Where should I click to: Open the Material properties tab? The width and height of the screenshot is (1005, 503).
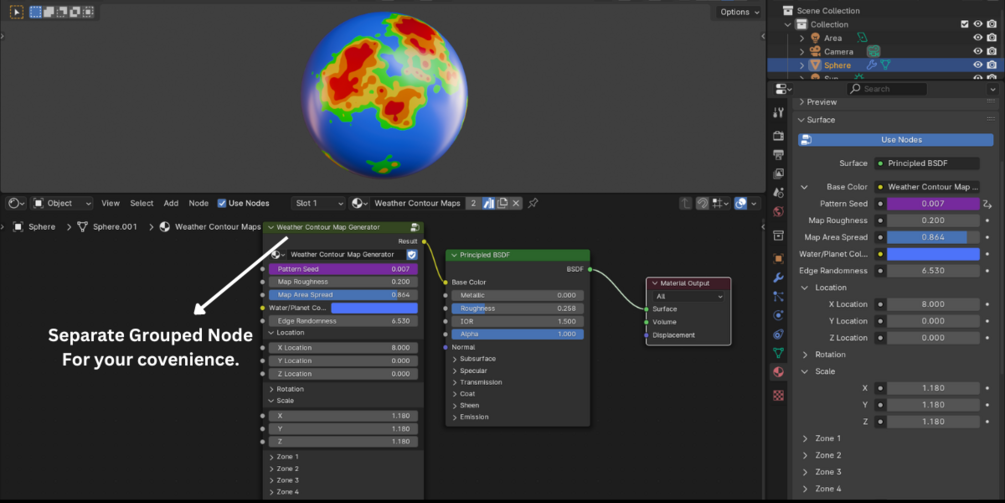click(778, 372)
